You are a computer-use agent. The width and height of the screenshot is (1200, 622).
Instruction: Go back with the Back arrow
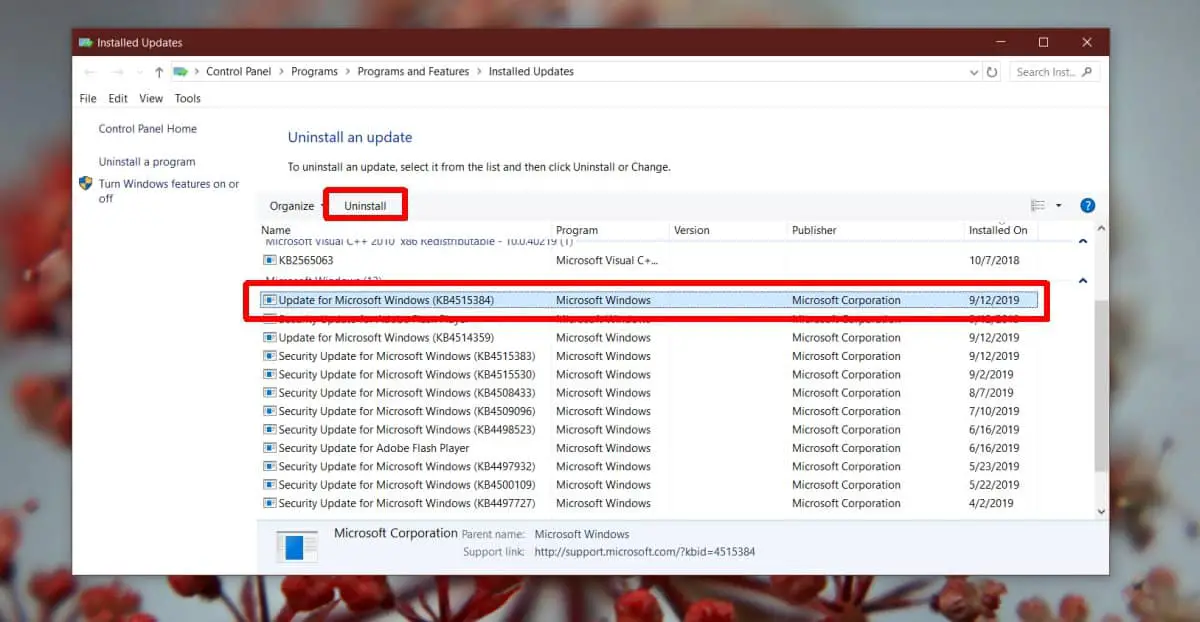90,72
